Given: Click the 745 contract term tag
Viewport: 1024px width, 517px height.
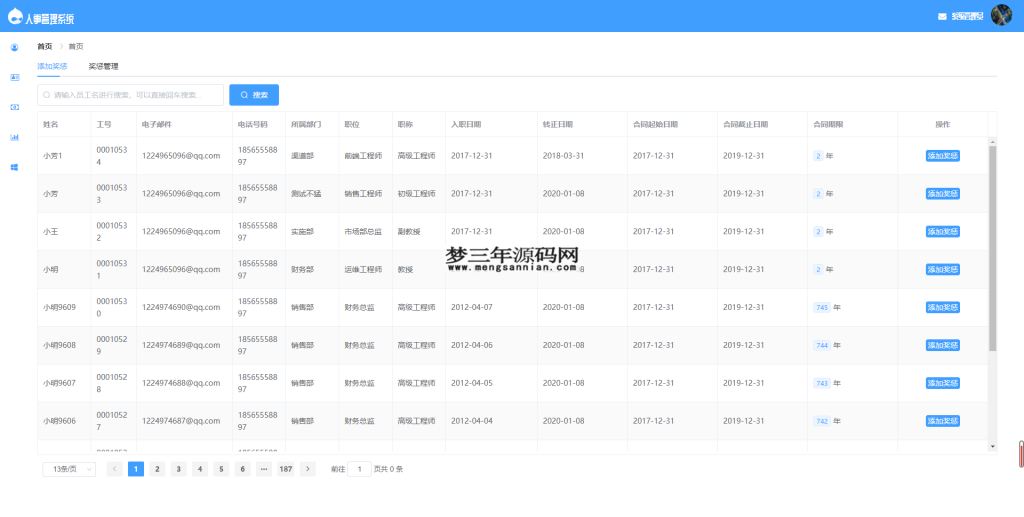Looking at the screenshot, I should [822, 307].
